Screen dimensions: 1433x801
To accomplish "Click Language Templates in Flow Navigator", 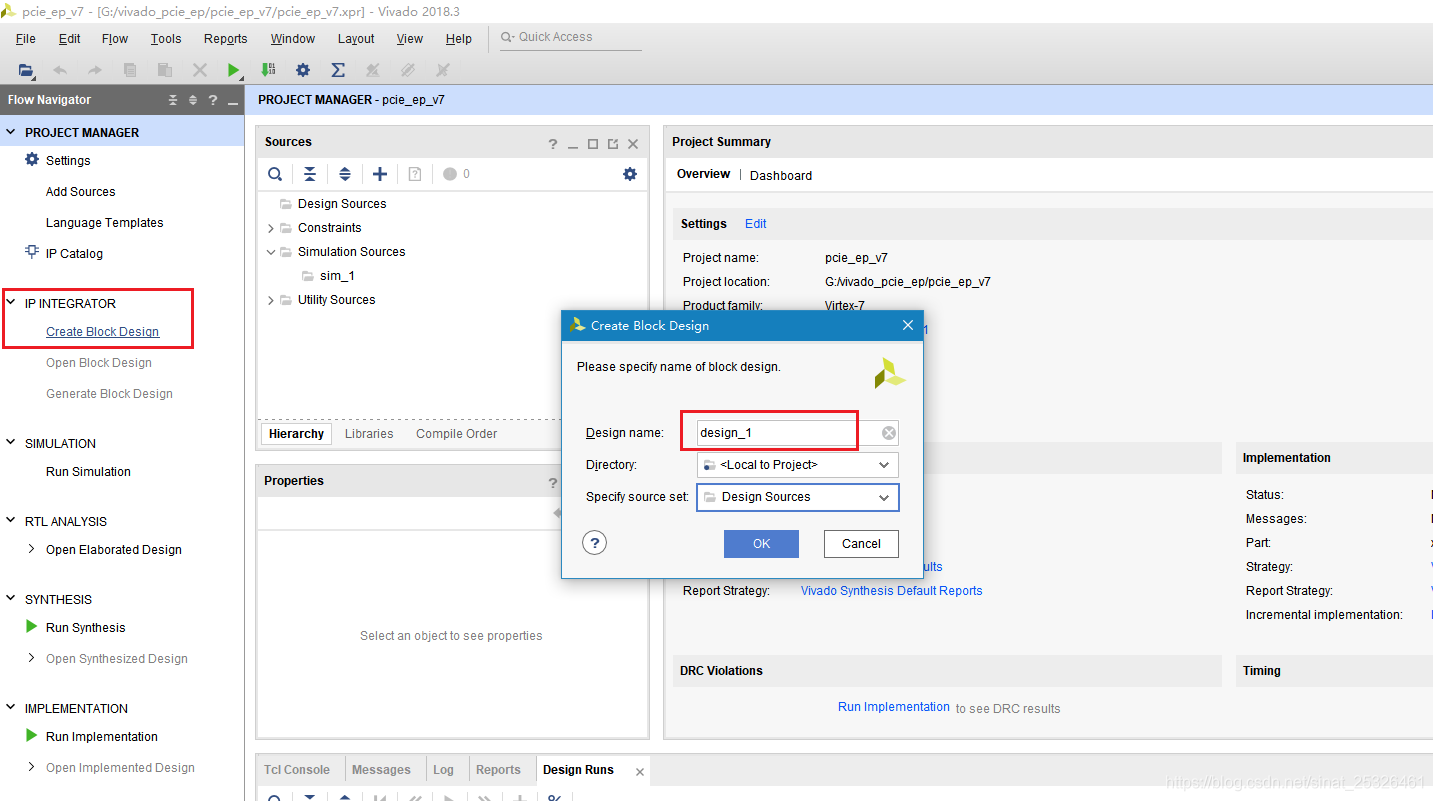I will [x=105, y=223].
